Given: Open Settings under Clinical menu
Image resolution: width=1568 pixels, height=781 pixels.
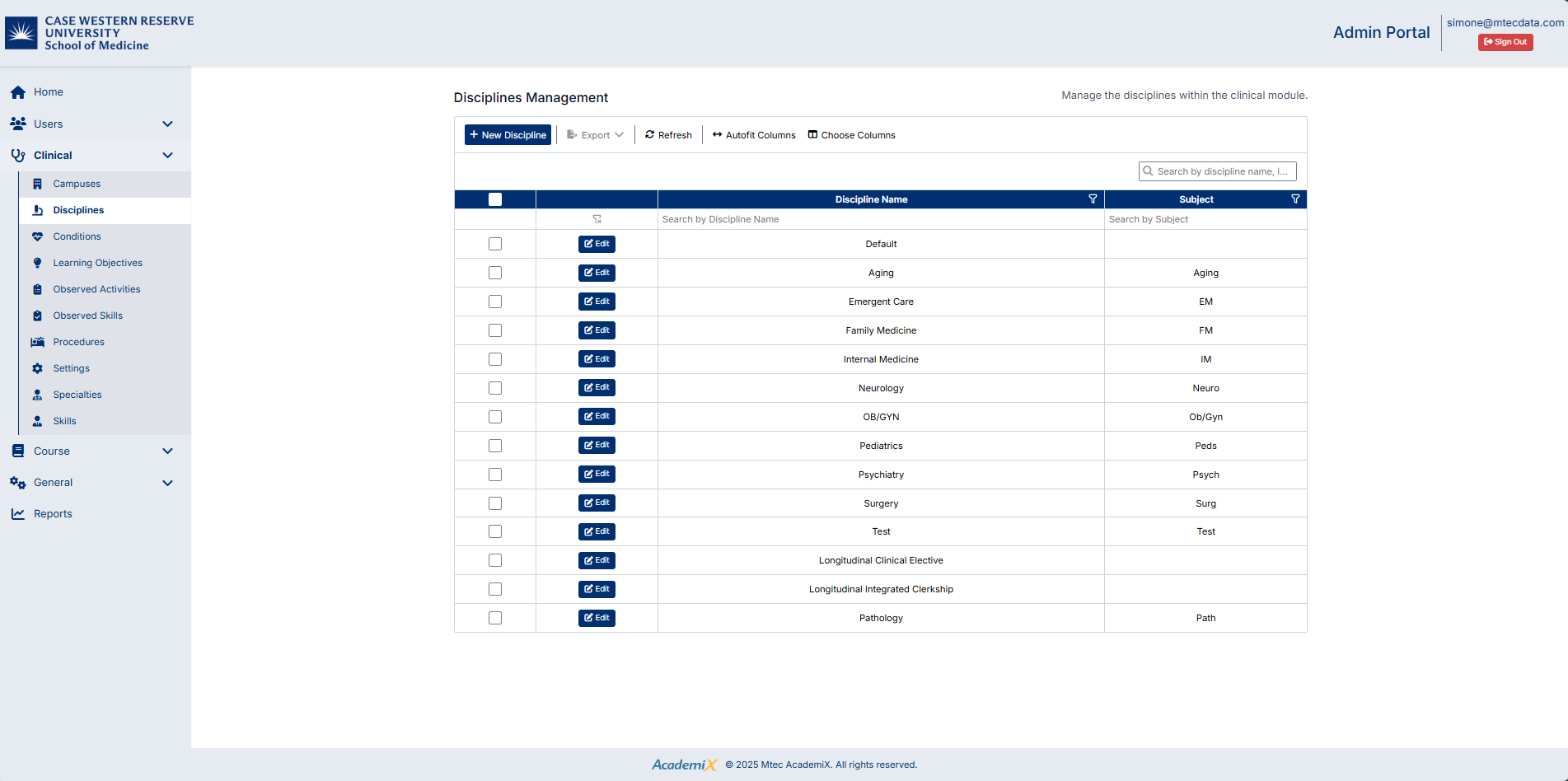Looking at the screenshot, I should [x=71, y=368].
